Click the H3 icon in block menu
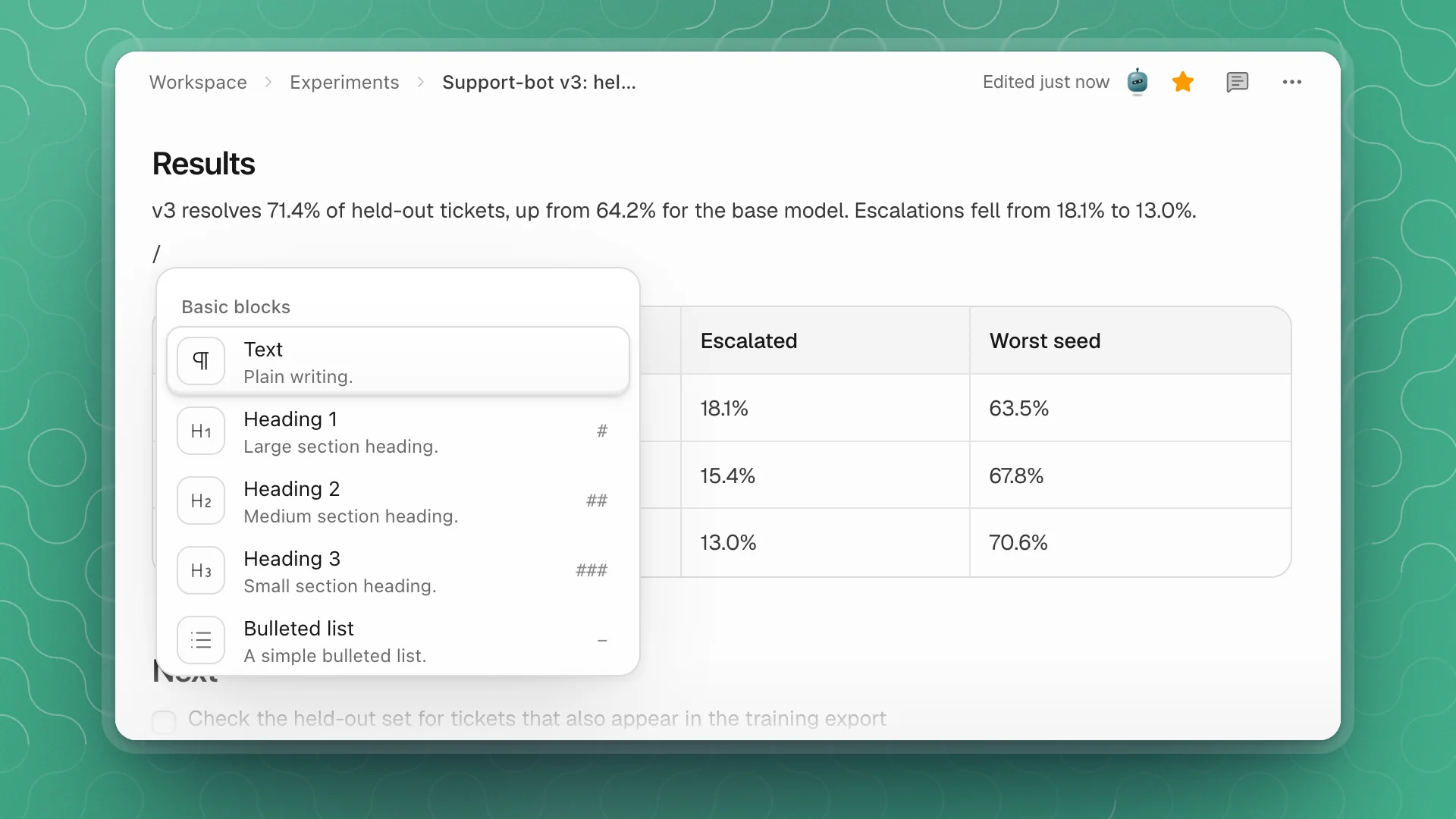1456x819 pixels. pos(201,570)
